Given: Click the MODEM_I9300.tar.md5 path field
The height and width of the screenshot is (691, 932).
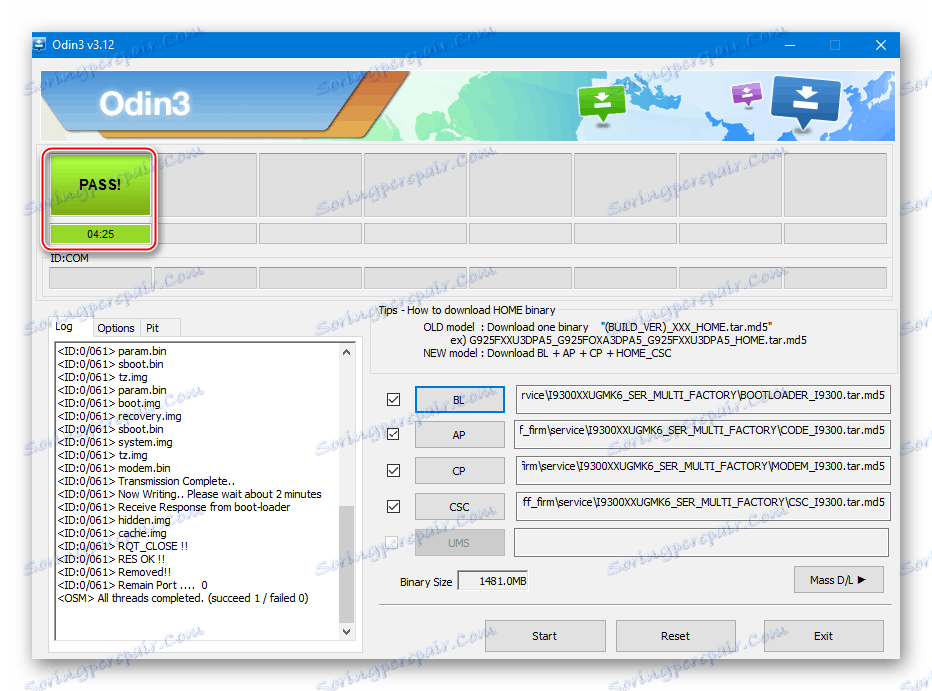Looking at the screenshot, I should click(x=703, y=471).
